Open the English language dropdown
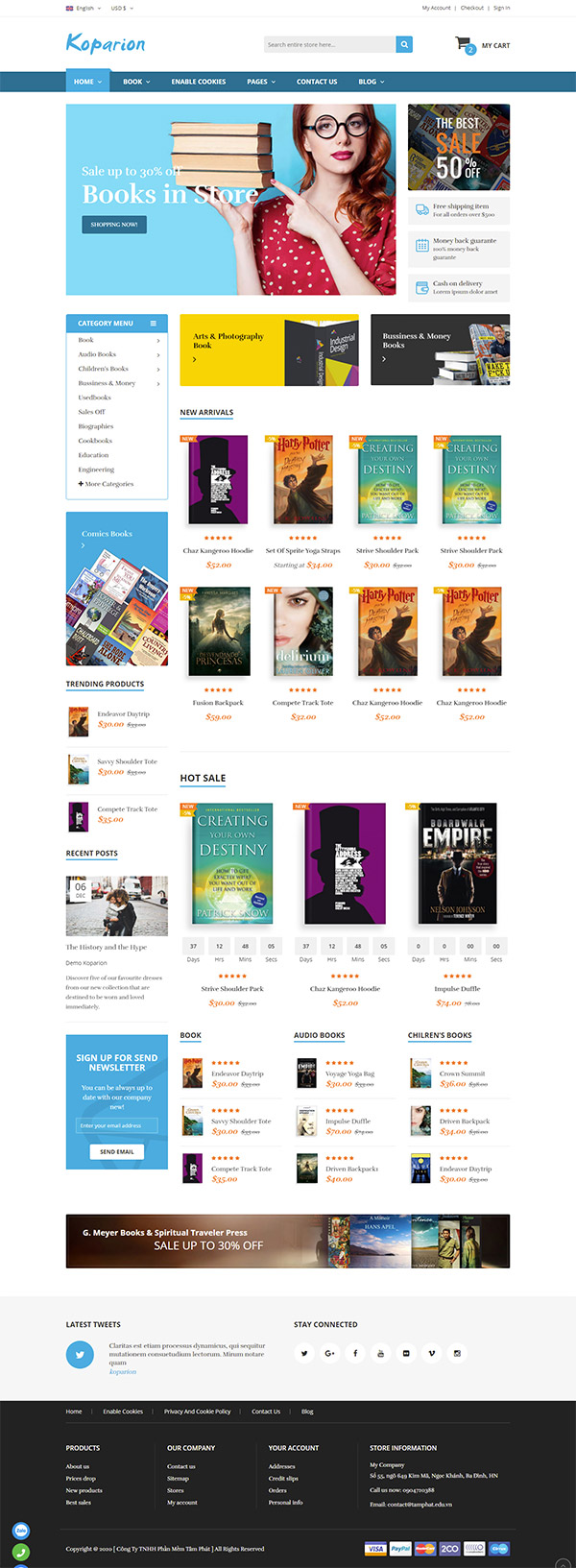Viewport: 576px width, 1568px height. (x=84, y=8)
